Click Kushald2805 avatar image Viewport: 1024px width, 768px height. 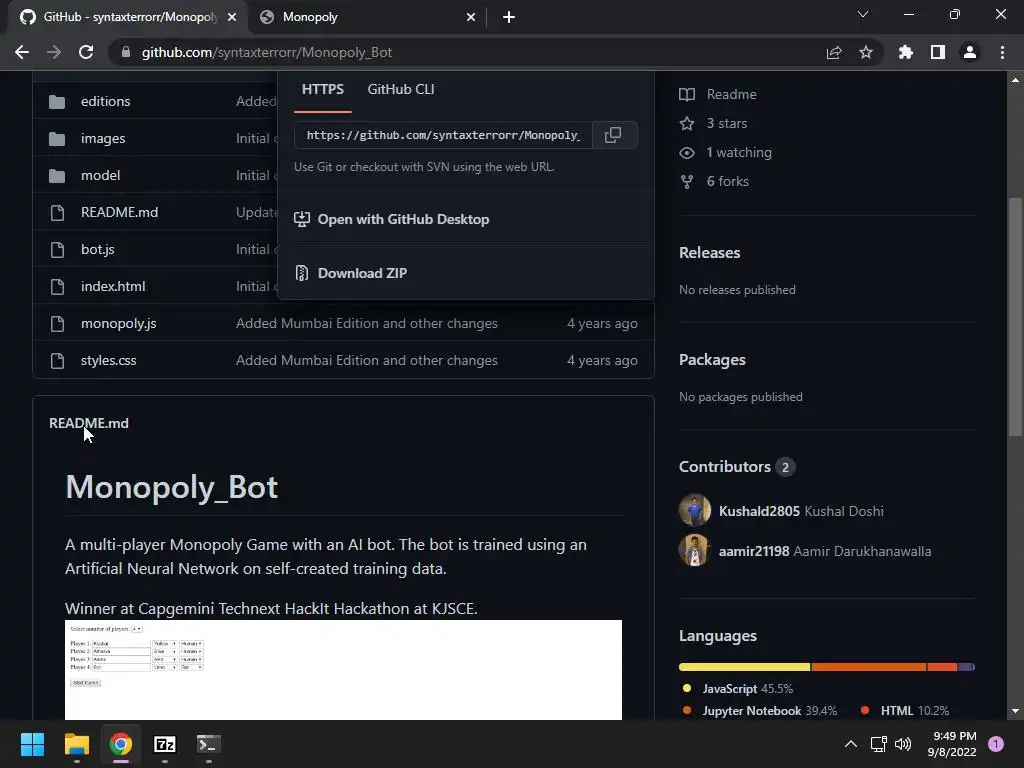point(695,510)
